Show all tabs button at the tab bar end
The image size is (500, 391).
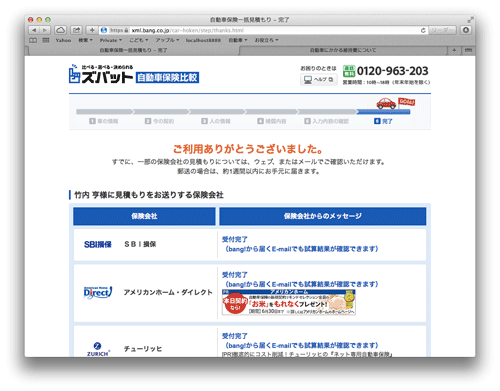[x=468, y=50]
